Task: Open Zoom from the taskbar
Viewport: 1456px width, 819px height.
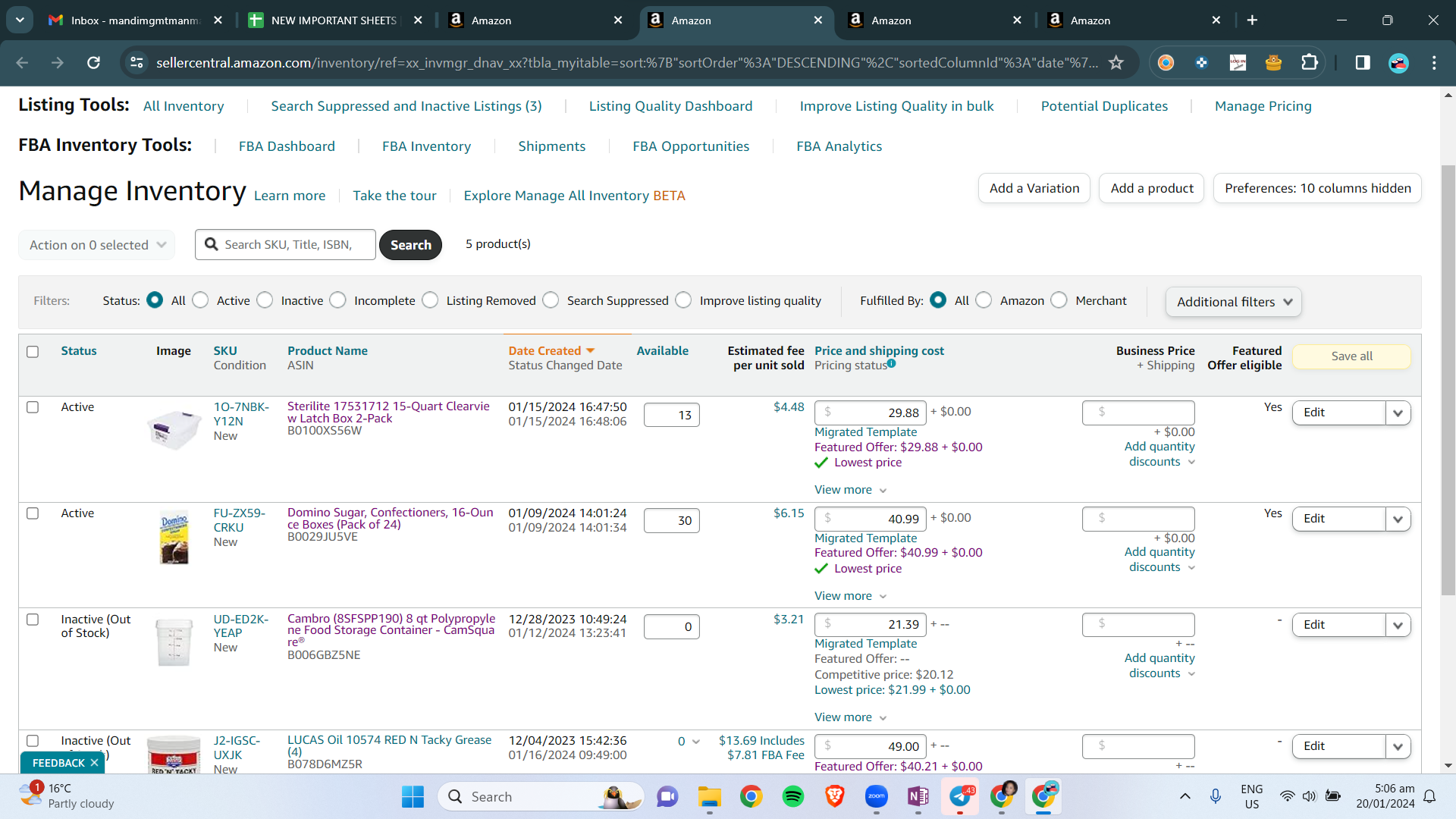Action: [x=877, y=797]
